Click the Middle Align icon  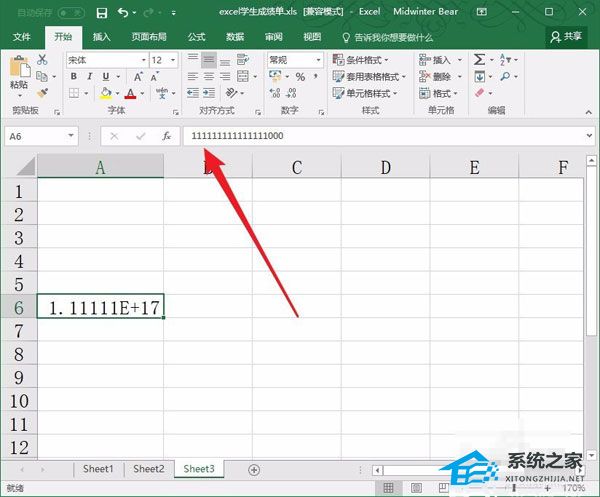click(209, 60)
